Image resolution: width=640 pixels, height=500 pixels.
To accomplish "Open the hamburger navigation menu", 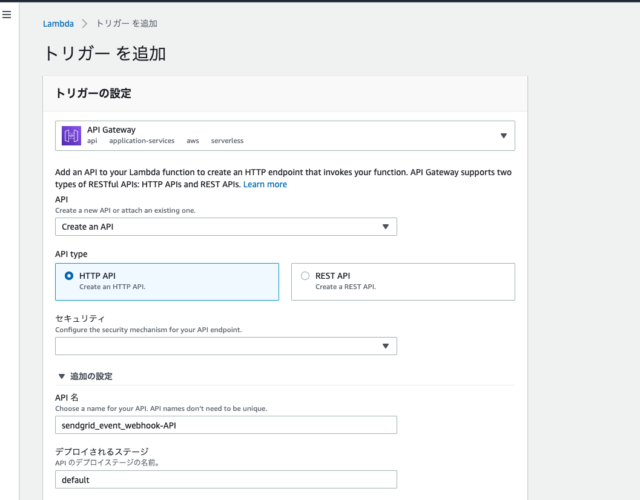I will 7,15.
